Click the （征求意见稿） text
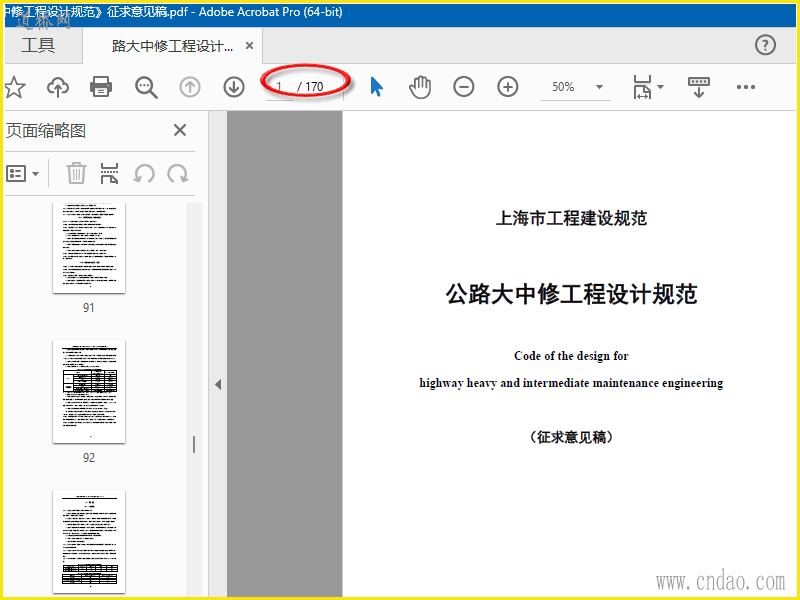800x600 pixels. [x=571, y=437]
